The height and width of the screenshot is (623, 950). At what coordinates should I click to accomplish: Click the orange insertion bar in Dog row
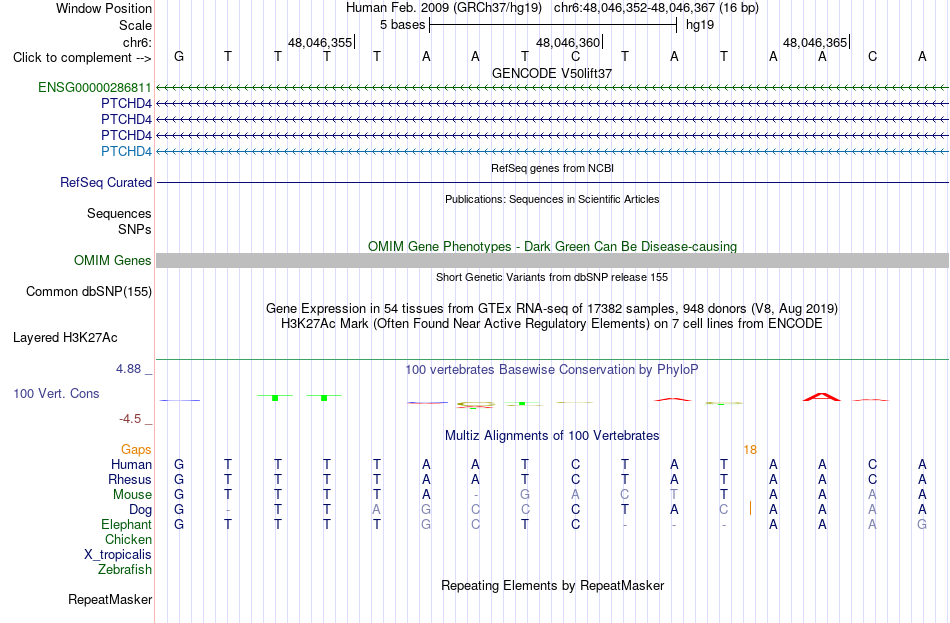(x=750, y=508)
